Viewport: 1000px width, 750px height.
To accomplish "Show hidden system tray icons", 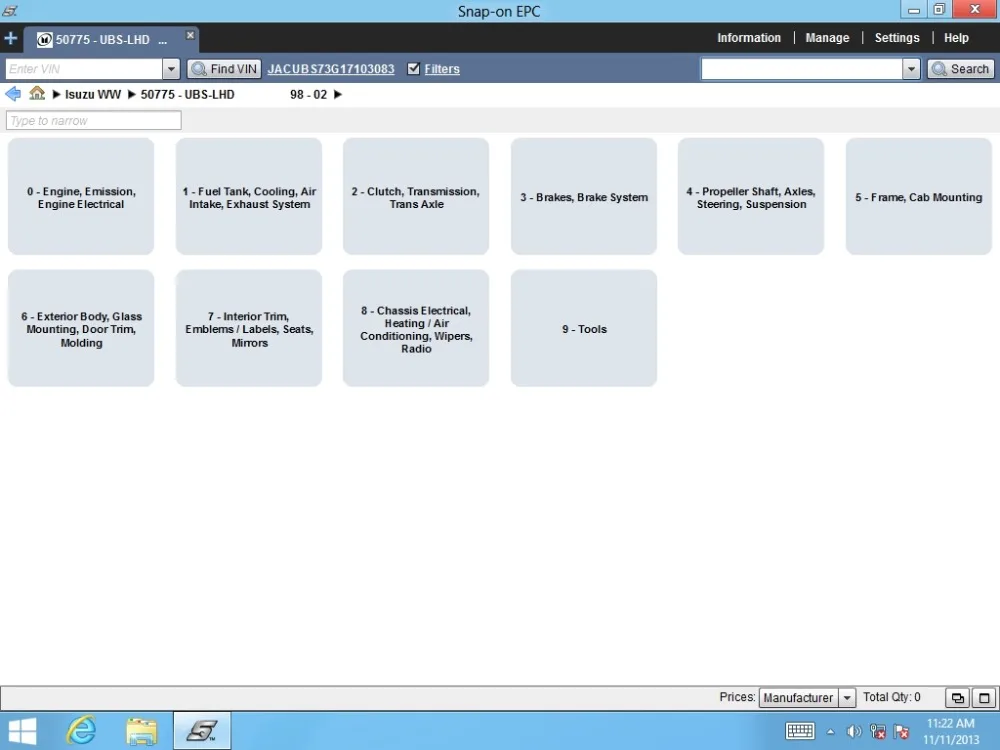I will (x=830, y=732).
